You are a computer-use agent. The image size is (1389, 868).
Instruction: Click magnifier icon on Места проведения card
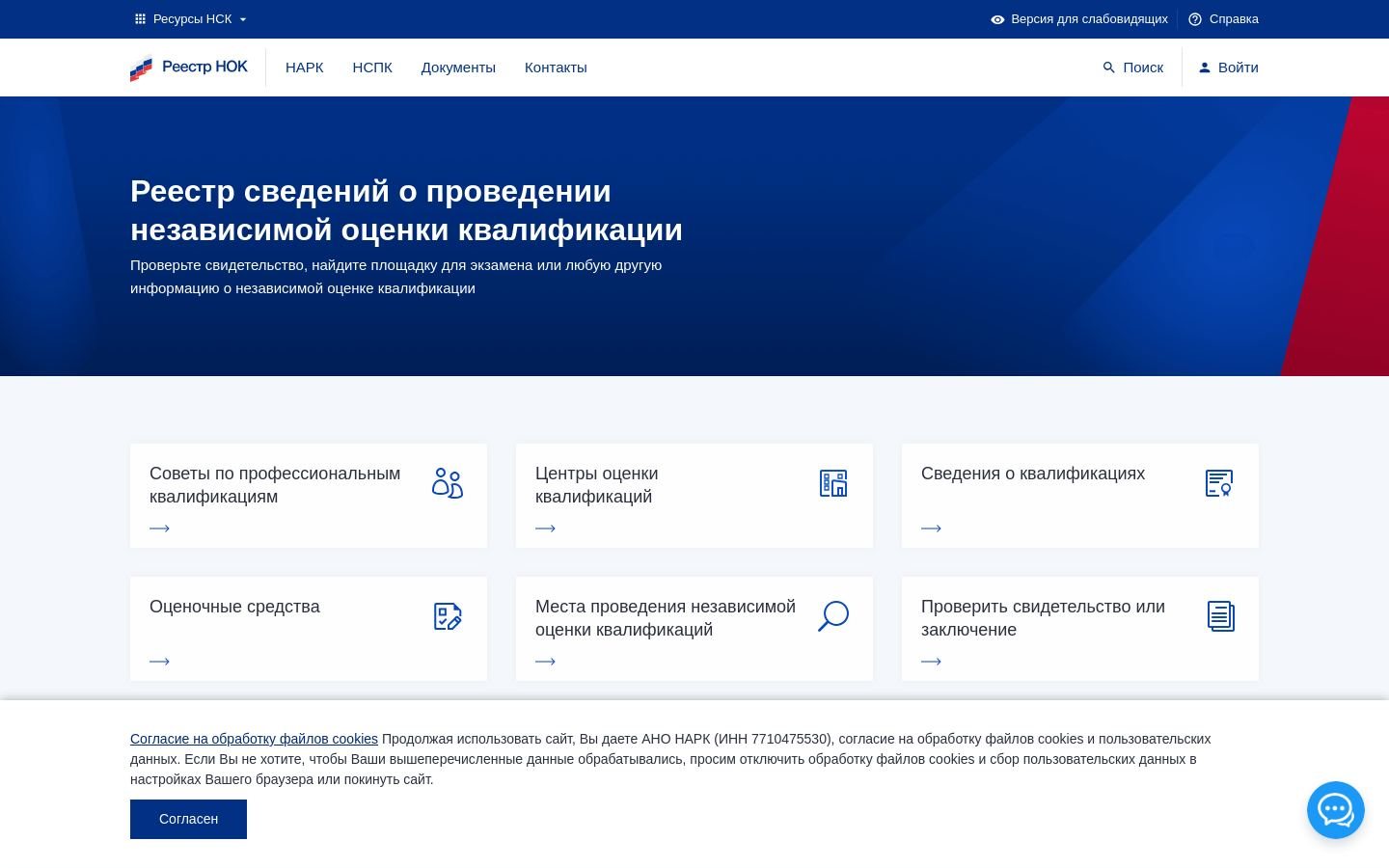[833, 616]
